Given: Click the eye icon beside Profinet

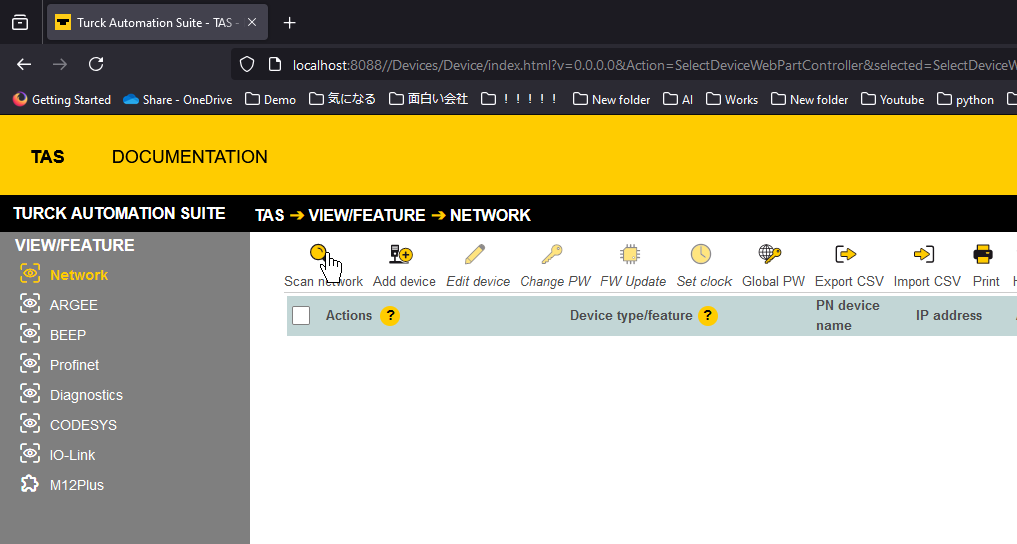Looking at the screenshot, I should [30, 363].
